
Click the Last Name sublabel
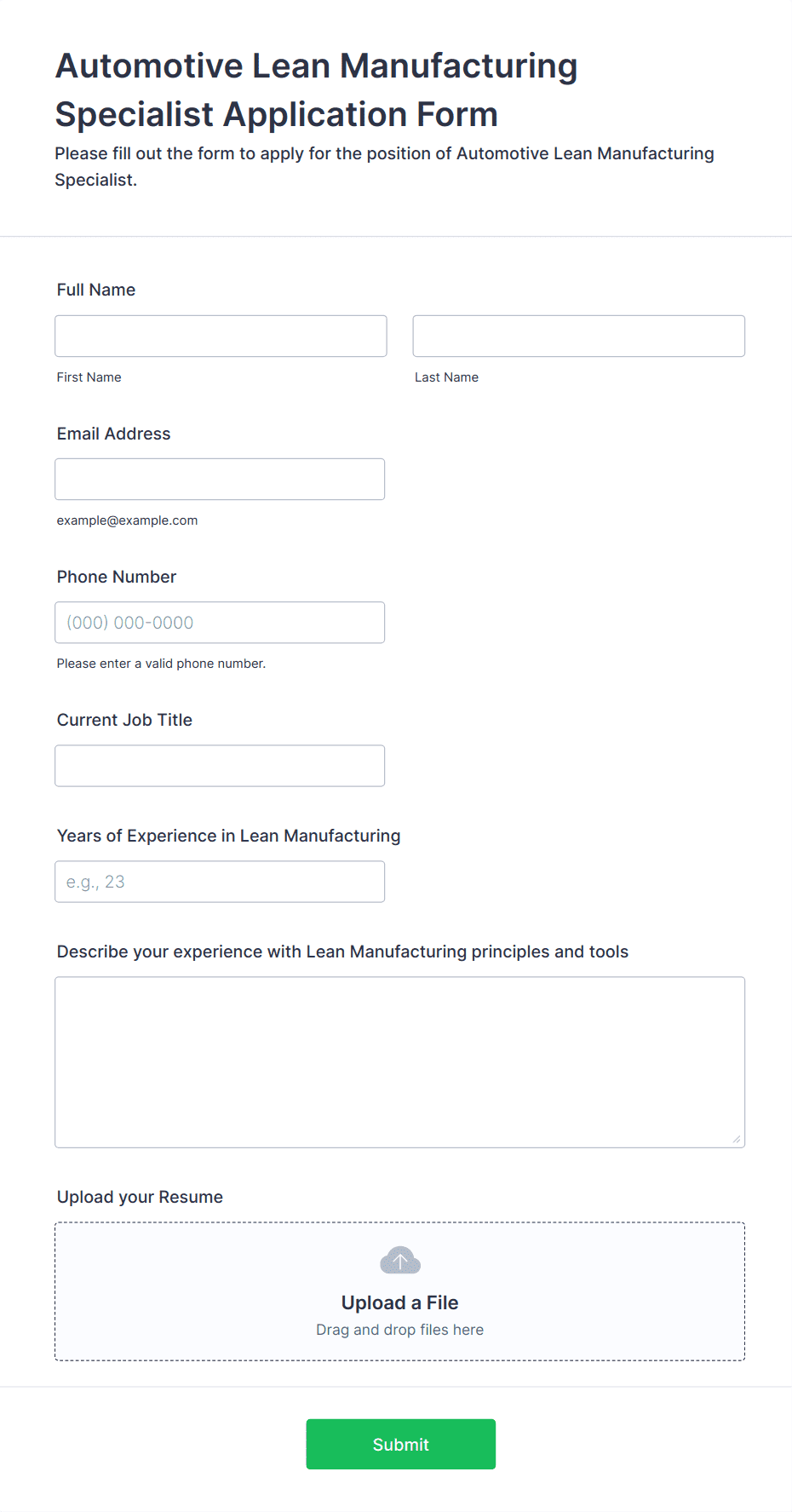coord(447,377)
